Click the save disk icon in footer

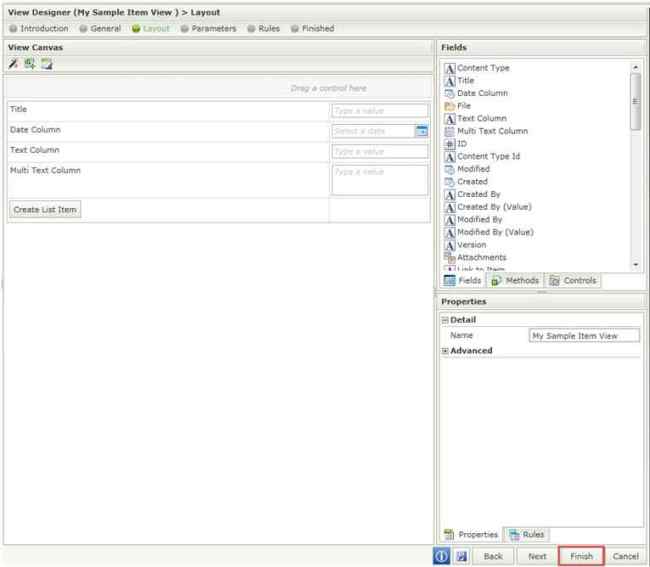(x=461, y=556)
